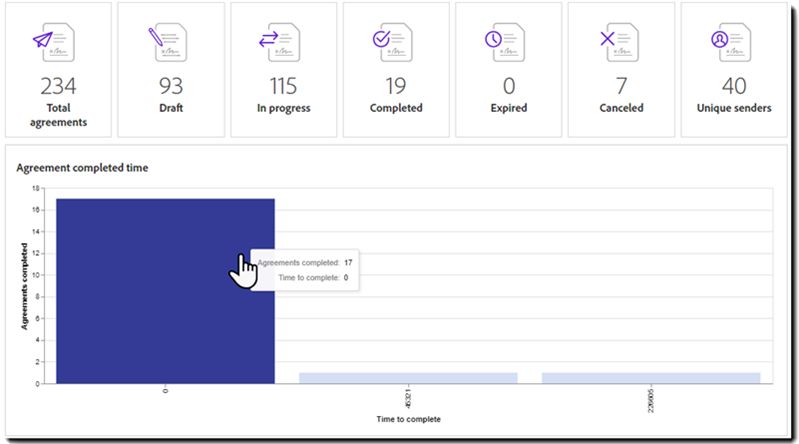Image resolution: width=799 pixels, height=444 pixels.
Task: Click the pencil Draft document icon
Action: (x=167, y=43)
